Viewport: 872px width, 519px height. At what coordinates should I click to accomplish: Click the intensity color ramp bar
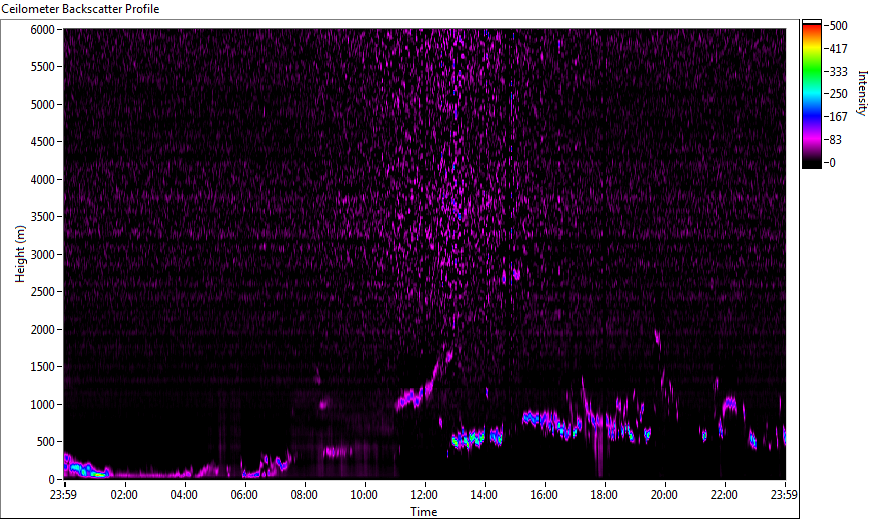pos(811,94)
